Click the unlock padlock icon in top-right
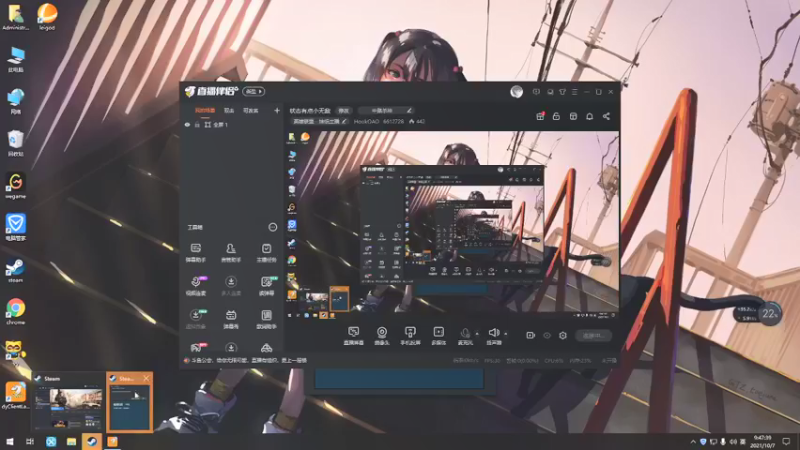The width and height of the screenshot is (800, 450). click(x=556, y=116)
